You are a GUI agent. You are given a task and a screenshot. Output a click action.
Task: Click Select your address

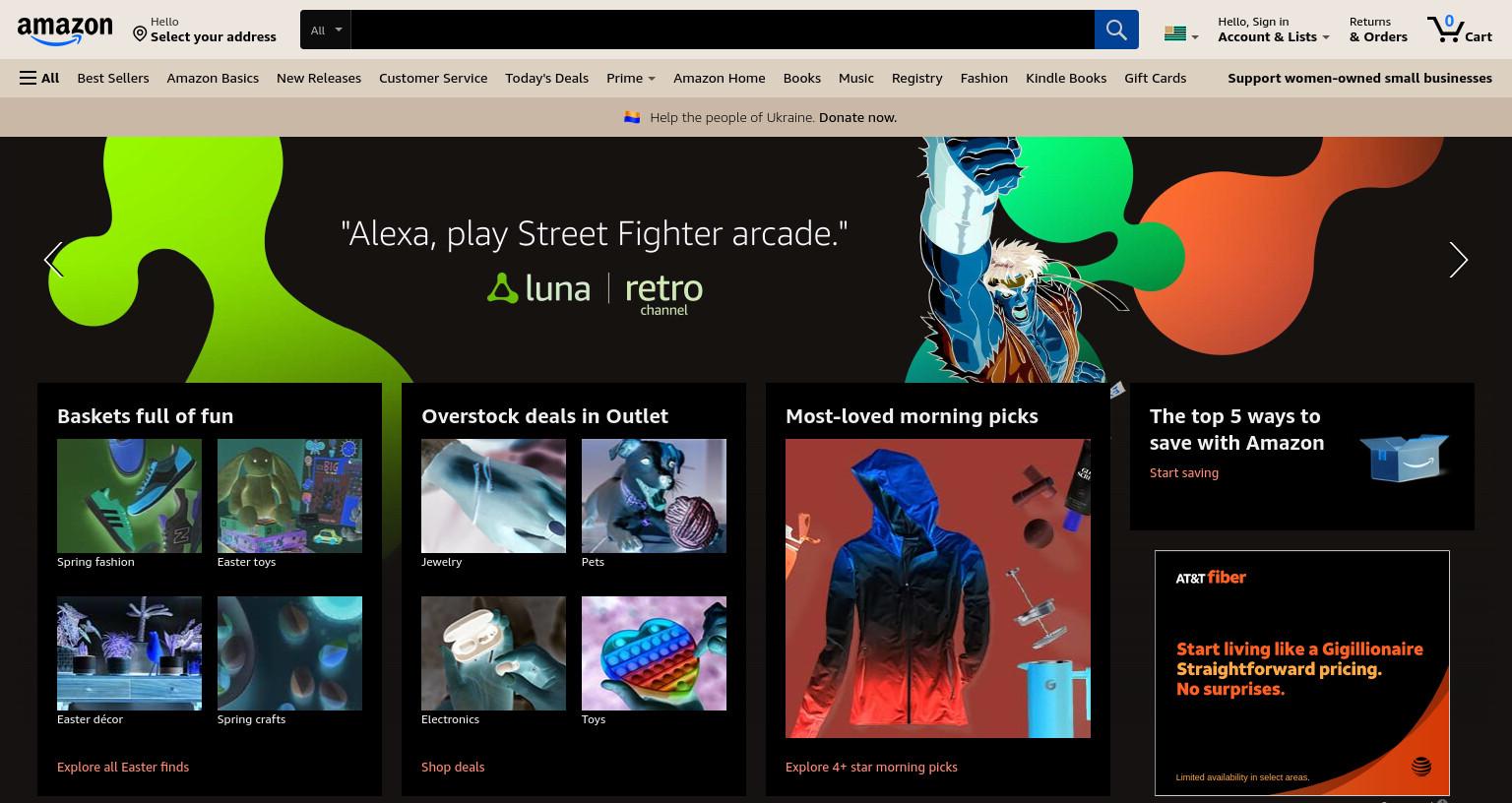pyautogui.click(x=214, y=37)
